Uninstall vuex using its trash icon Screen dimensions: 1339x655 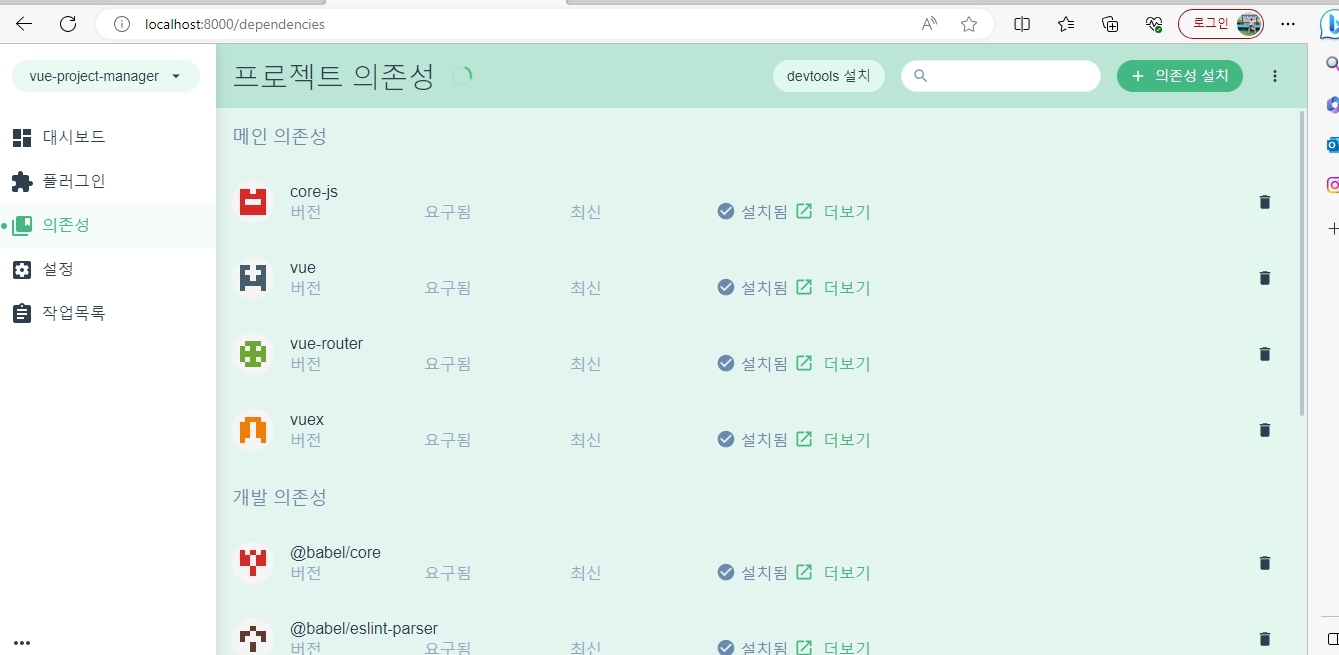1264,430
